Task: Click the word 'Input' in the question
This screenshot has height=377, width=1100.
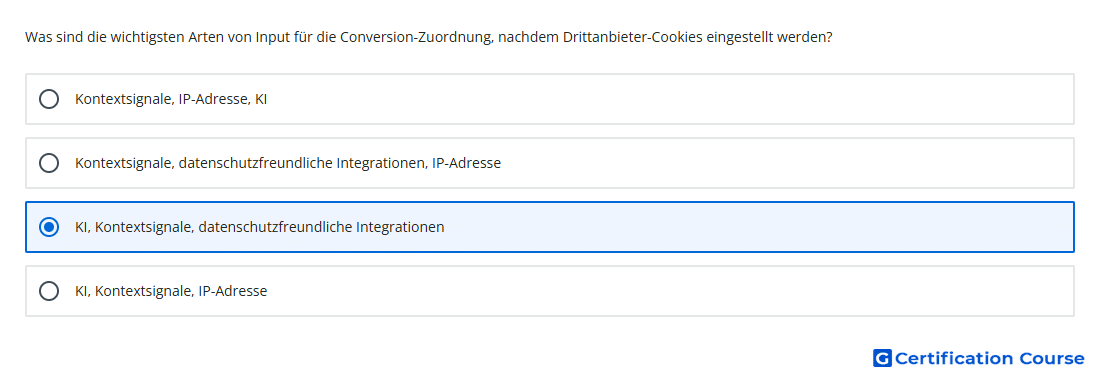Action: (273, 37)
